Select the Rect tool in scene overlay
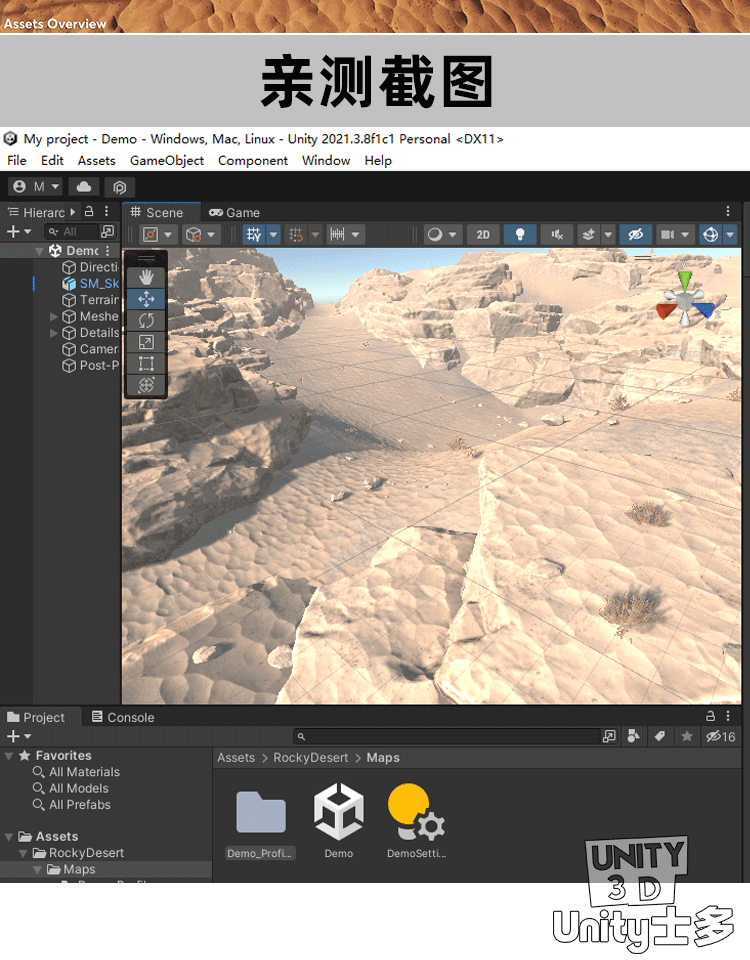 pos(146,363)
